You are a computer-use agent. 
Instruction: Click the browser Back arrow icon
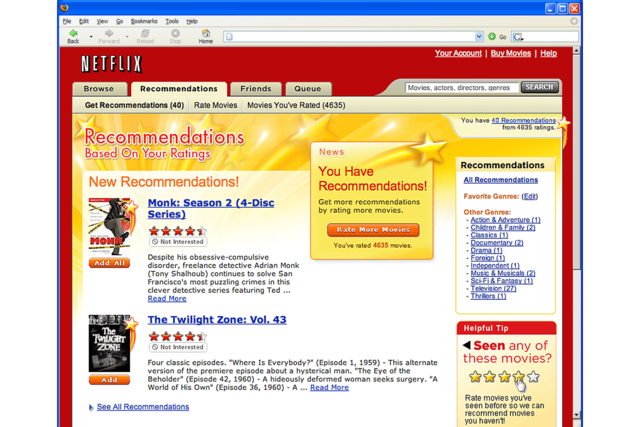pyautogui.click(x=73, y=33)
